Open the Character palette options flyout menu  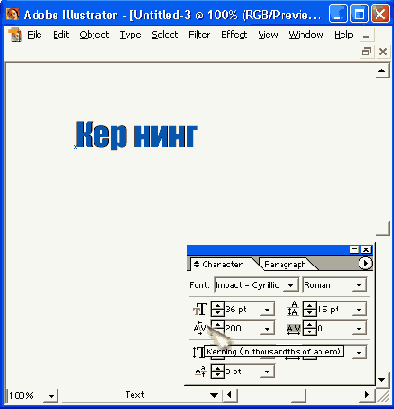365,263
